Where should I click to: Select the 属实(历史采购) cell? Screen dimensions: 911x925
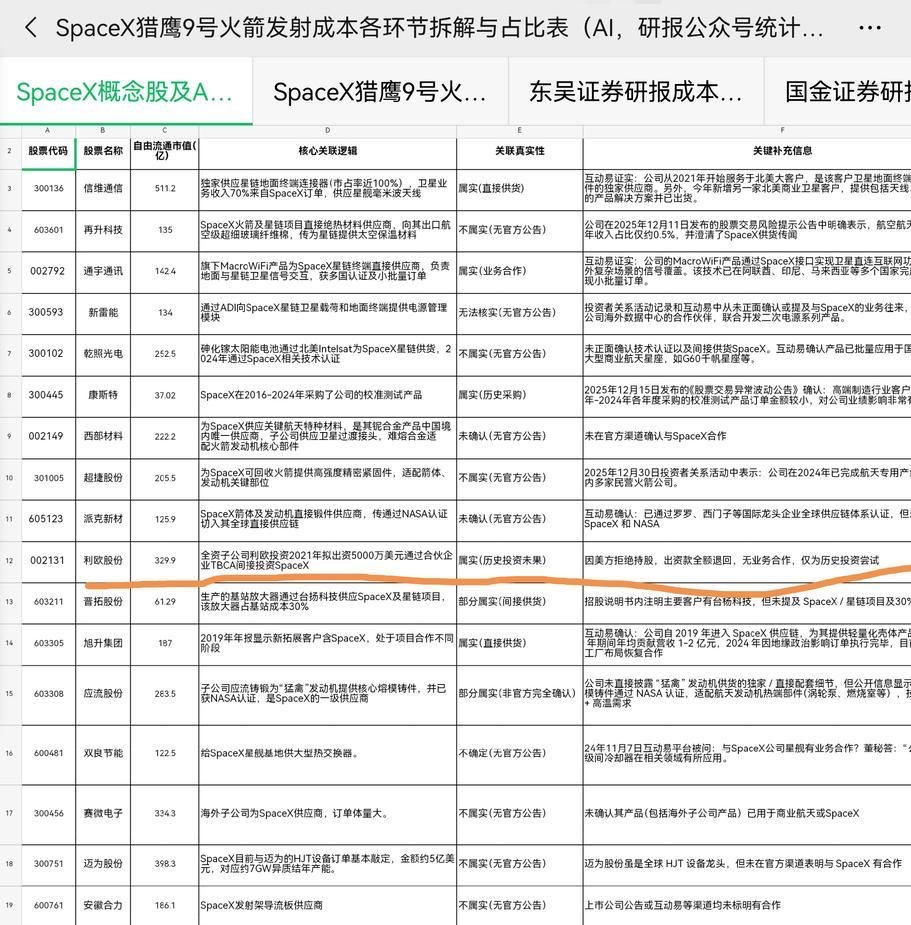(519, 395)
